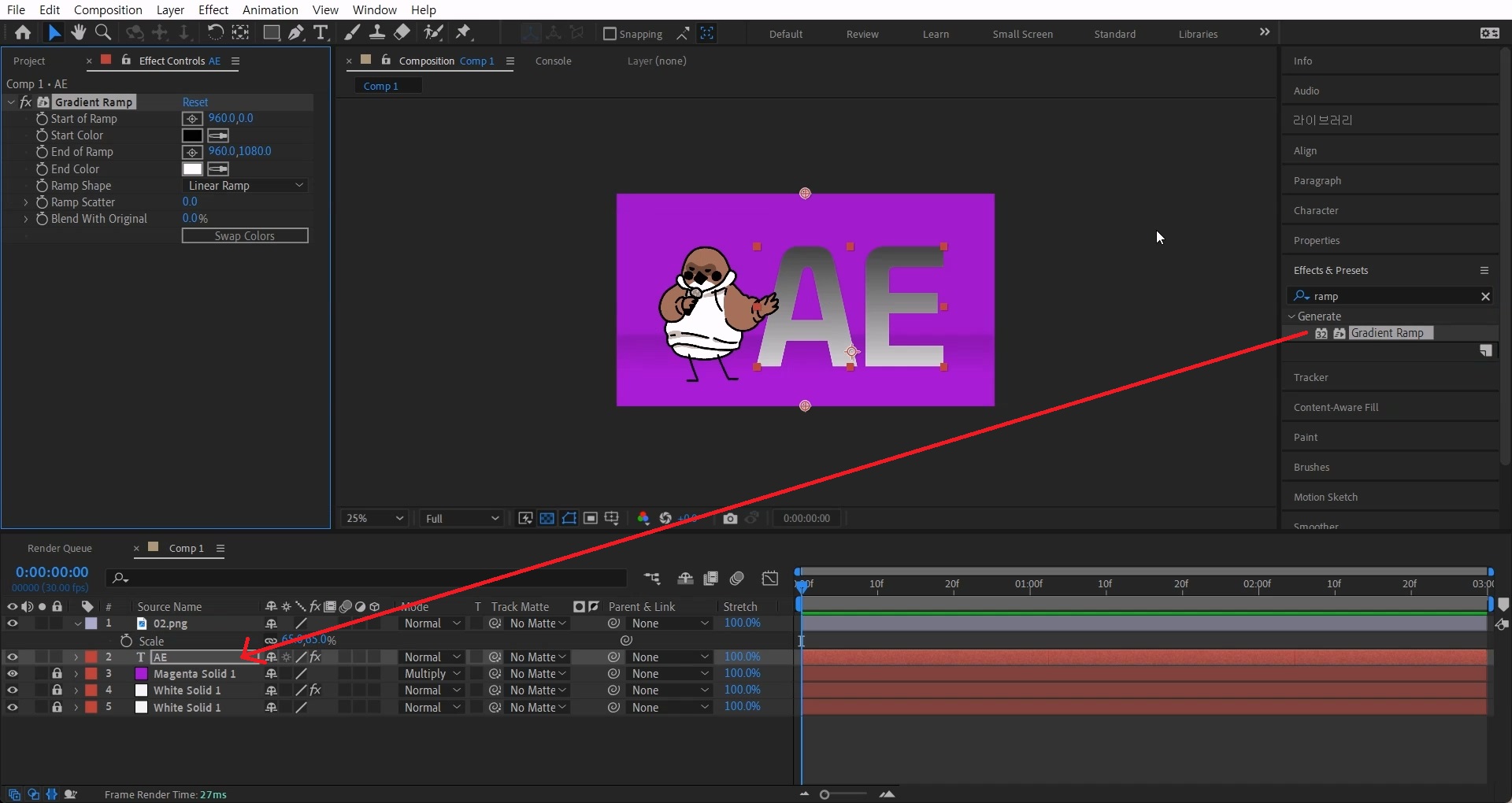Viewport: 1512px width, 803px height.
Task: Switch to the Small Screen workspace
Action: pyautogui.click(x=1022, y=34)
